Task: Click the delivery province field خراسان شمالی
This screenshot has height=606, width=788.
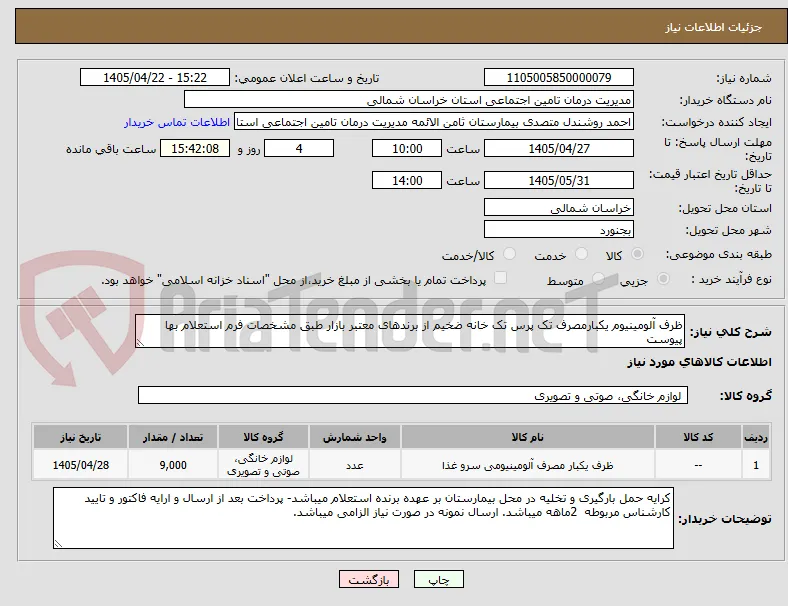Action: 559,208
